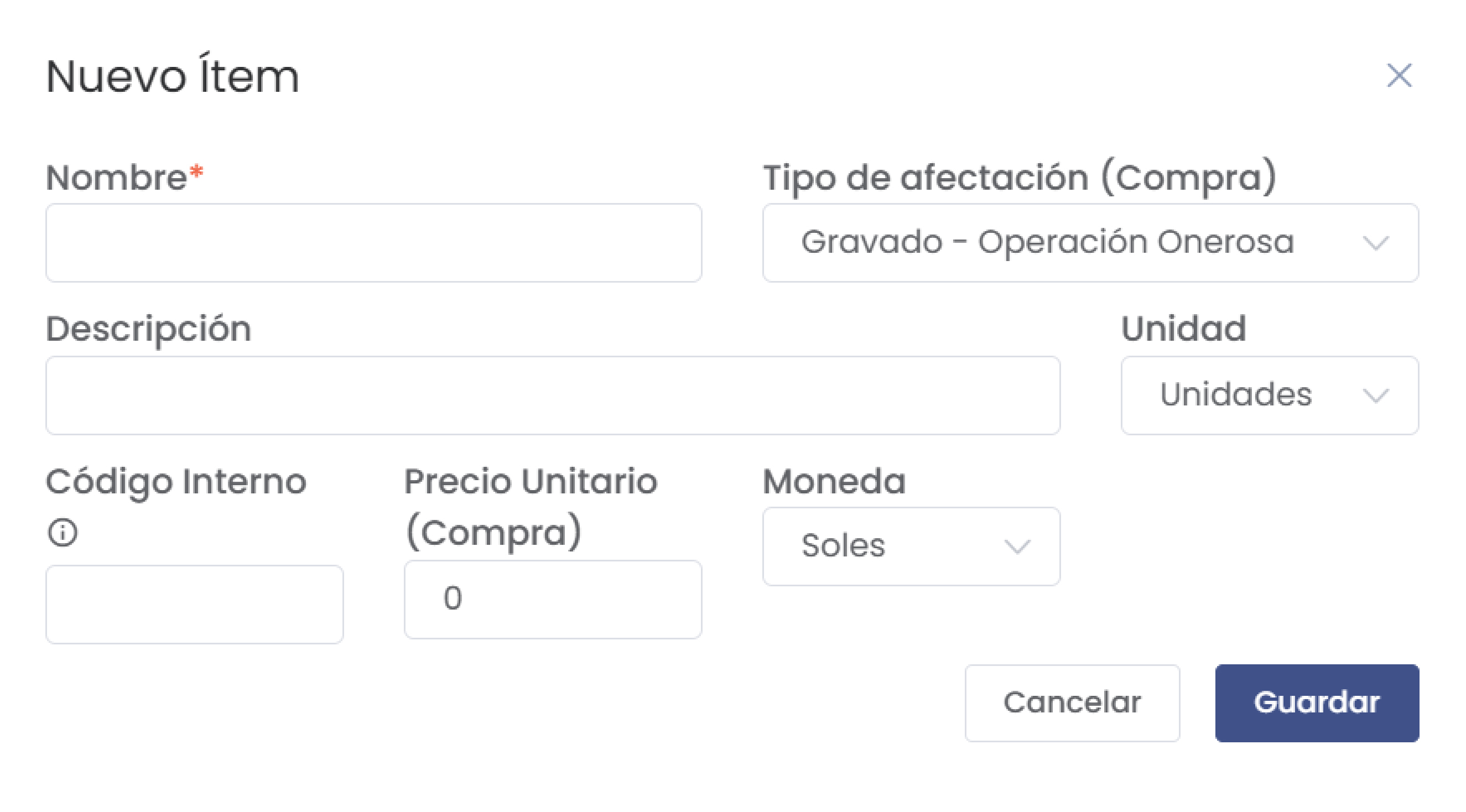Click the chevron arrow in Tipo de afectación
The image size is (1466, 812).
tap(1375, 243)
